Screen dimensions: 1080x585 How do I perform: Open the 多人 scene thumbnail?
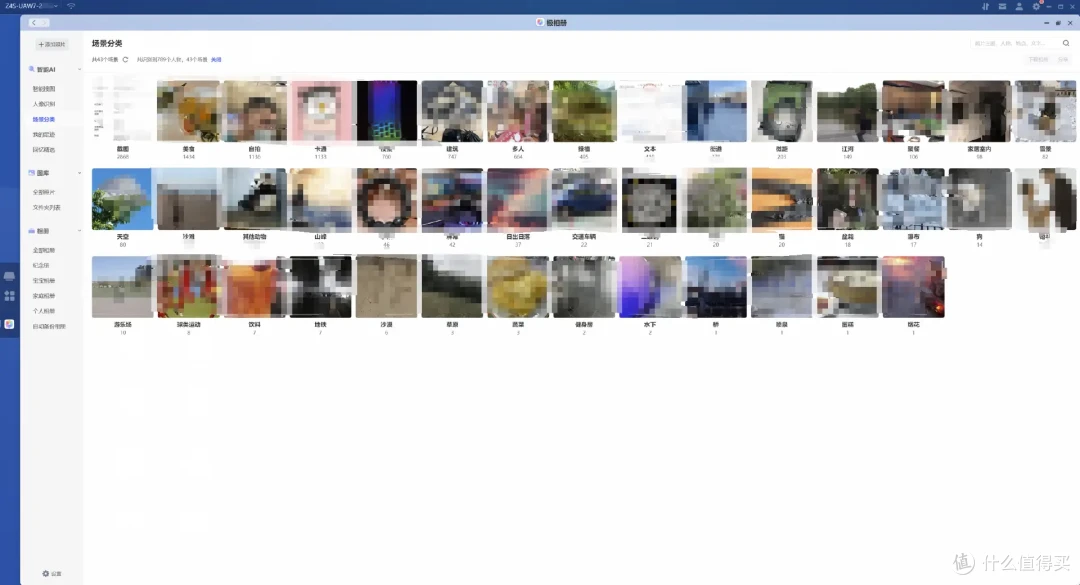(x=518, y=112)
